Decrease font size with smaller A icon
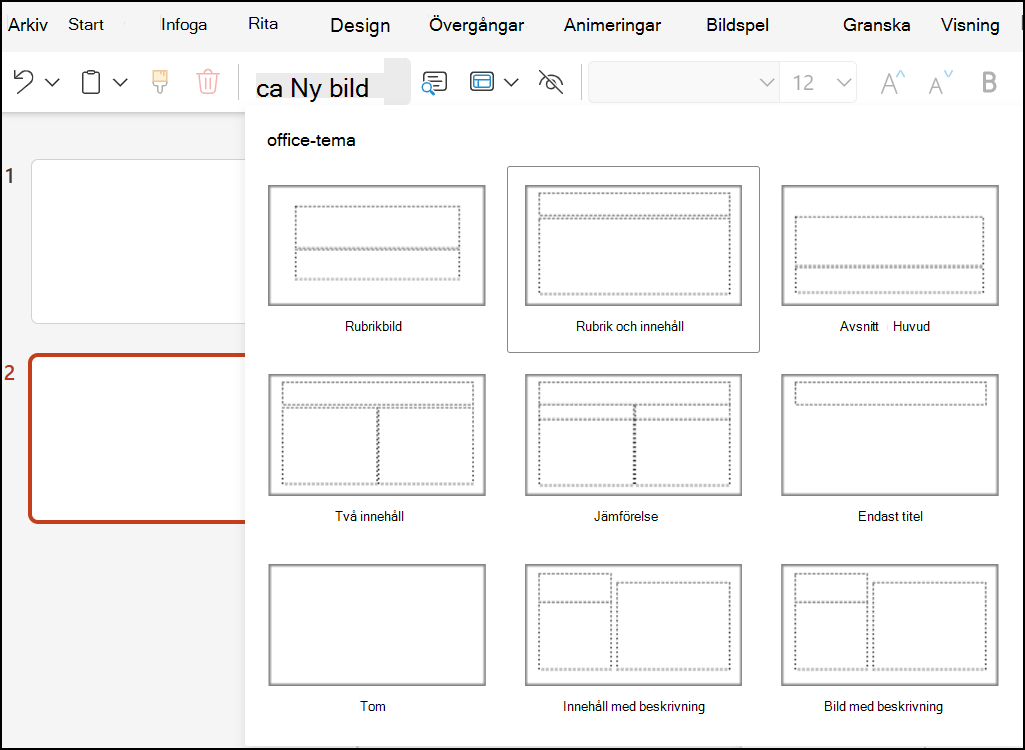1025x750 pixels. tap(941, 82)
